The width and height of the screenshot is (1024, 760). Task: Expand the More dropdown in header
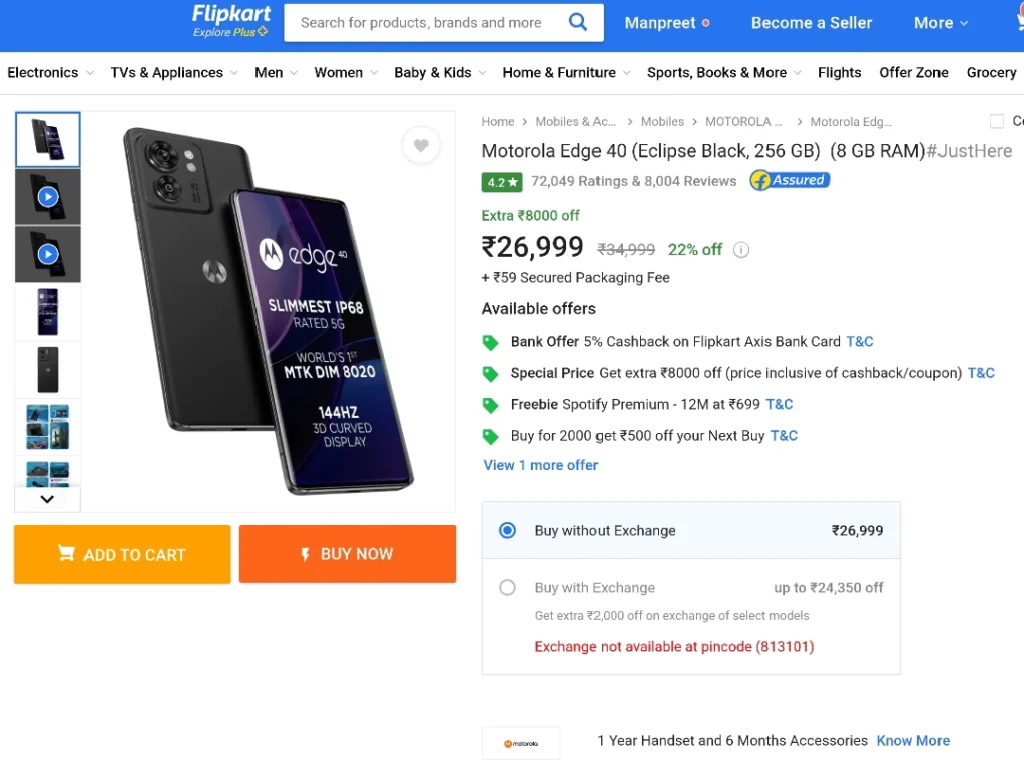[940, 23]
